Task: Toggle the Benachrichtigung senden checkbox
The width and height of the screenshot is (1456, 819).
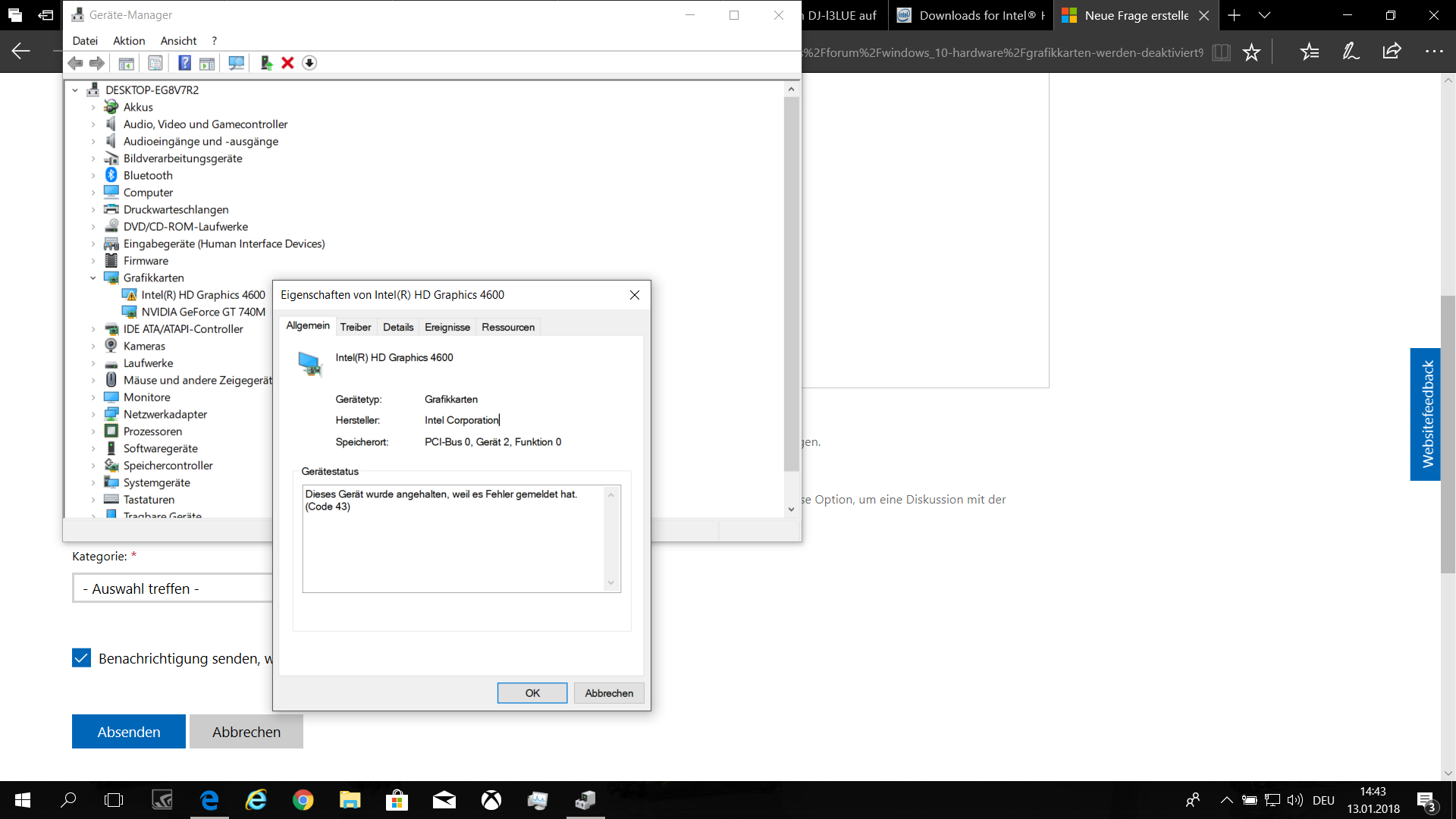Action: click(81, 658)
